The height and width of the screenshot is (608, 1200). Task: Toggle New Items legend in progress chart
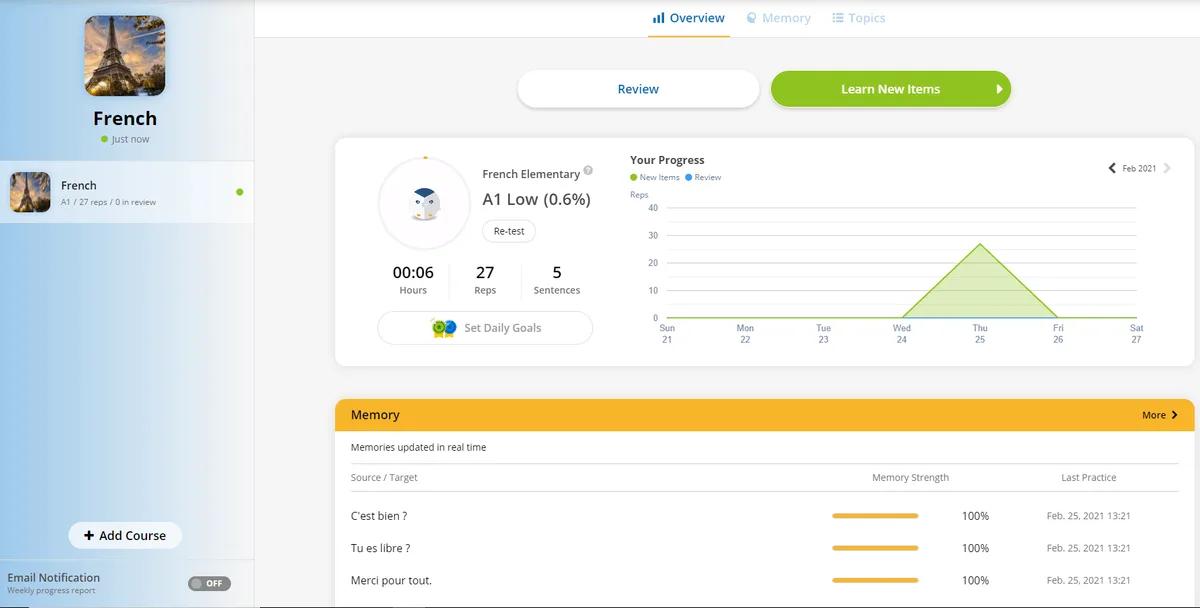[655, 177]
